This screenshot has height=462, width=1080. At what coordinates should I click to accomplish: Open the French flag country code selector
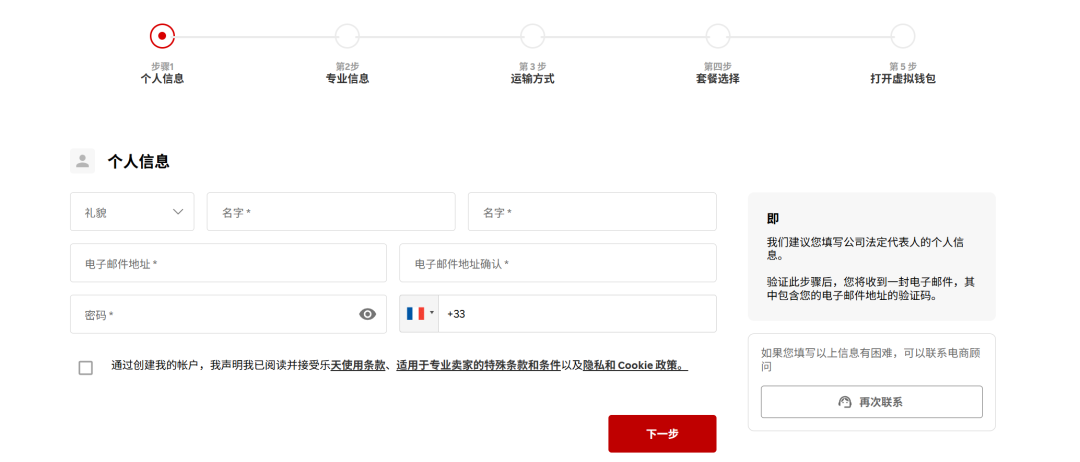(x=419, y=314)
